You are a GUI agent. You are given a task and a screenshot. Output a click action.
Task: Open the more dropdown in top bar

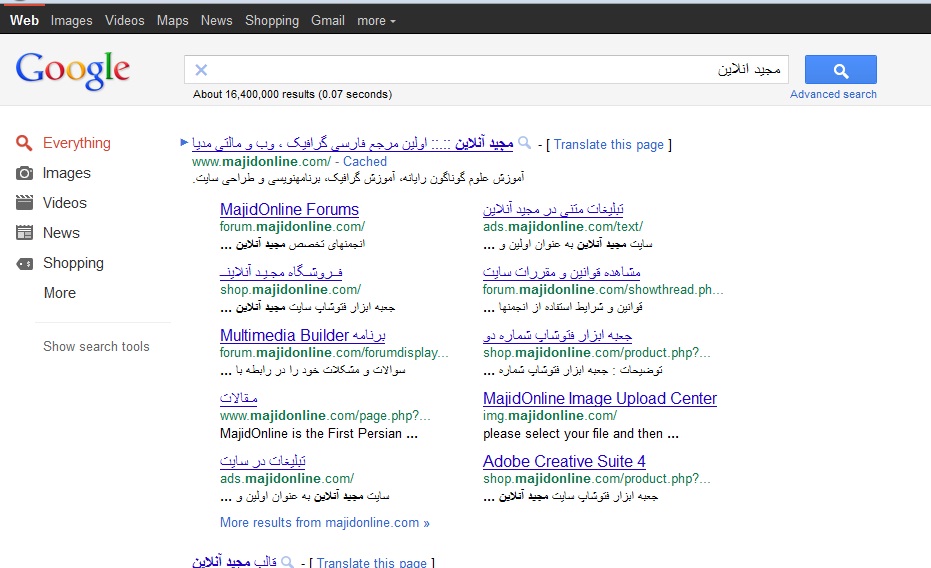coord(376,21)
